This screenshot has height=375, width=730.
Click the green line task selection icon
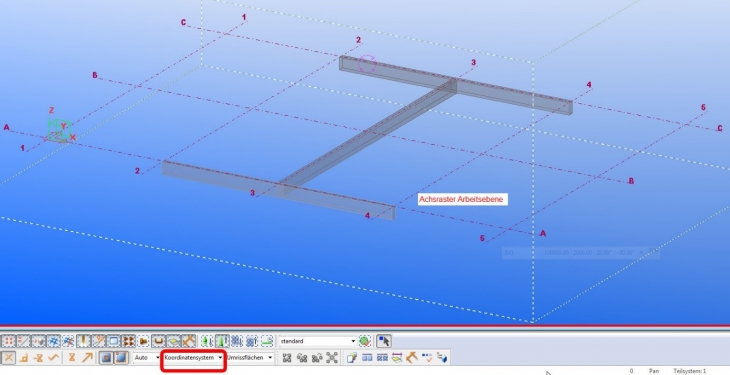point(267,341)
